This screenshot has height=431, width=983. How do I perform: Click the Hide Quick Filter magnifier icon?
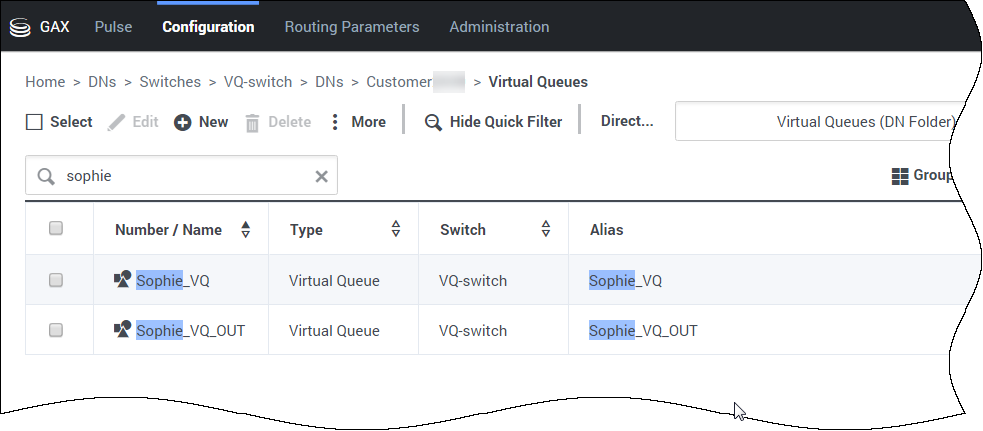click(x=433, y=122)
